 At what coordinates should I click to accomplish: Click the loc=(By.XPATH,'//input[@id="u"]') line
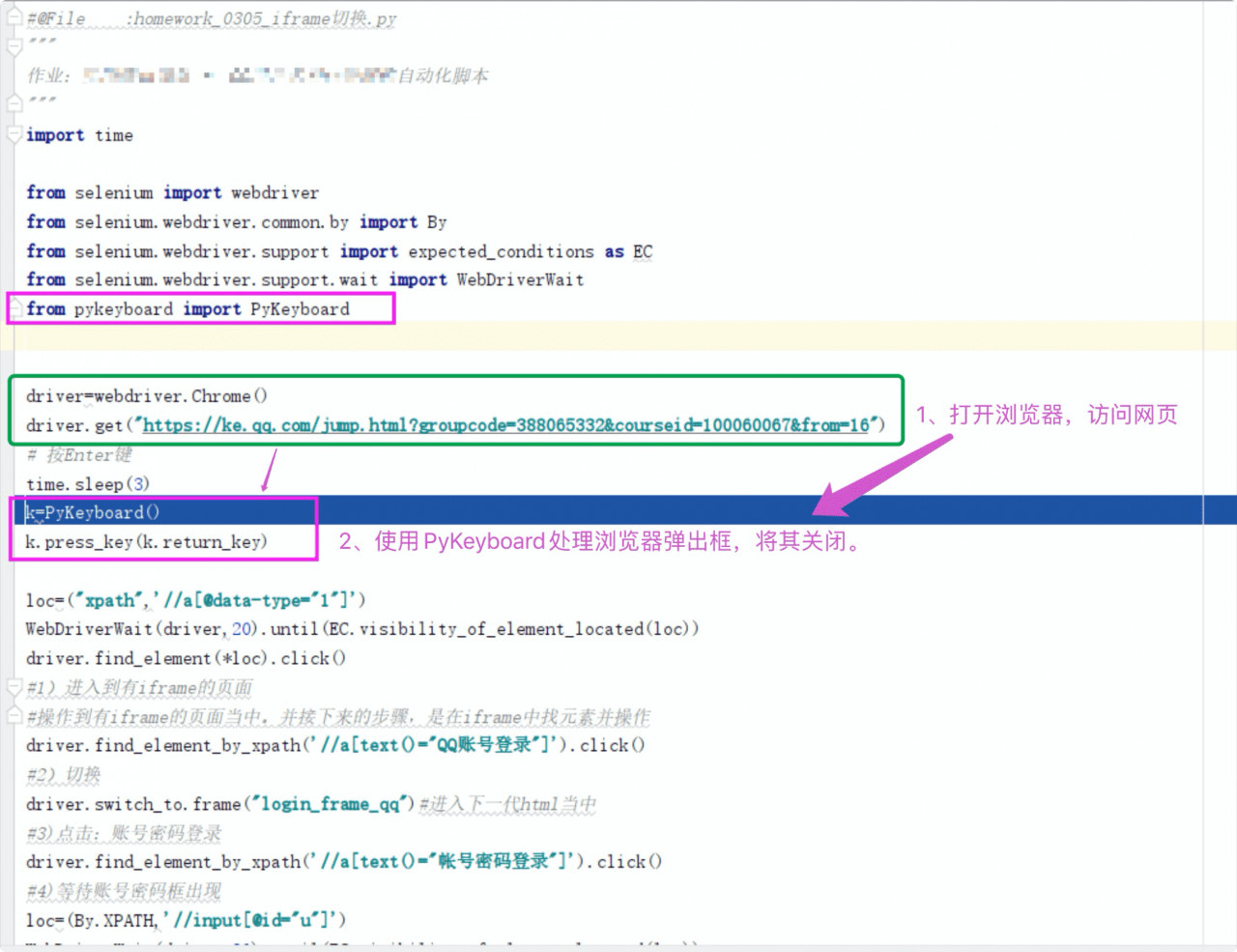tap(186, 920)
